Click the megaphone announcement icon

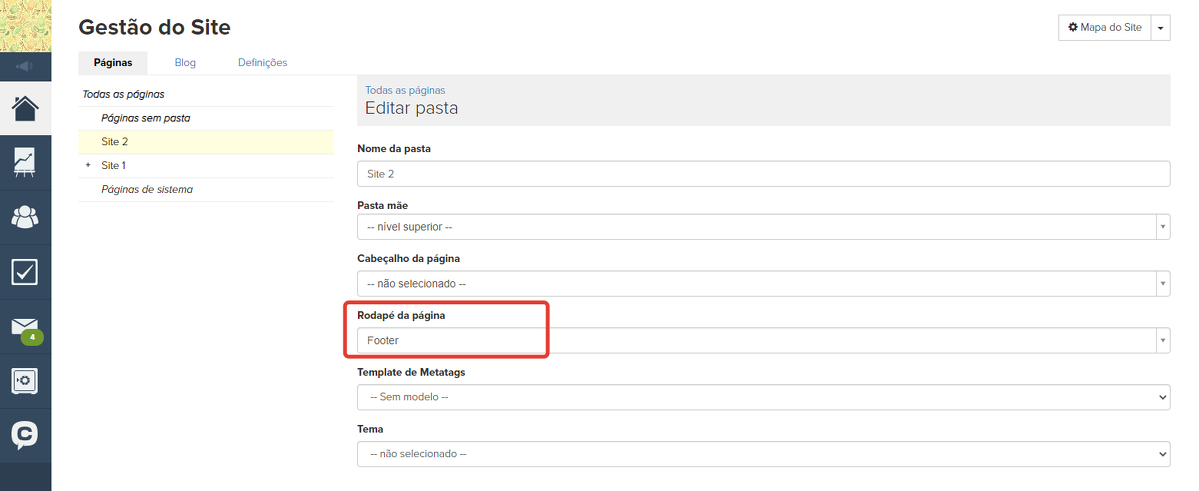25,67
